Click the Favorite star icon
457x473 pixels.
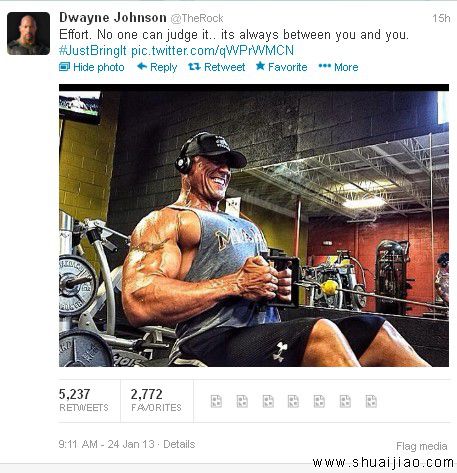(x=260, y=66)
